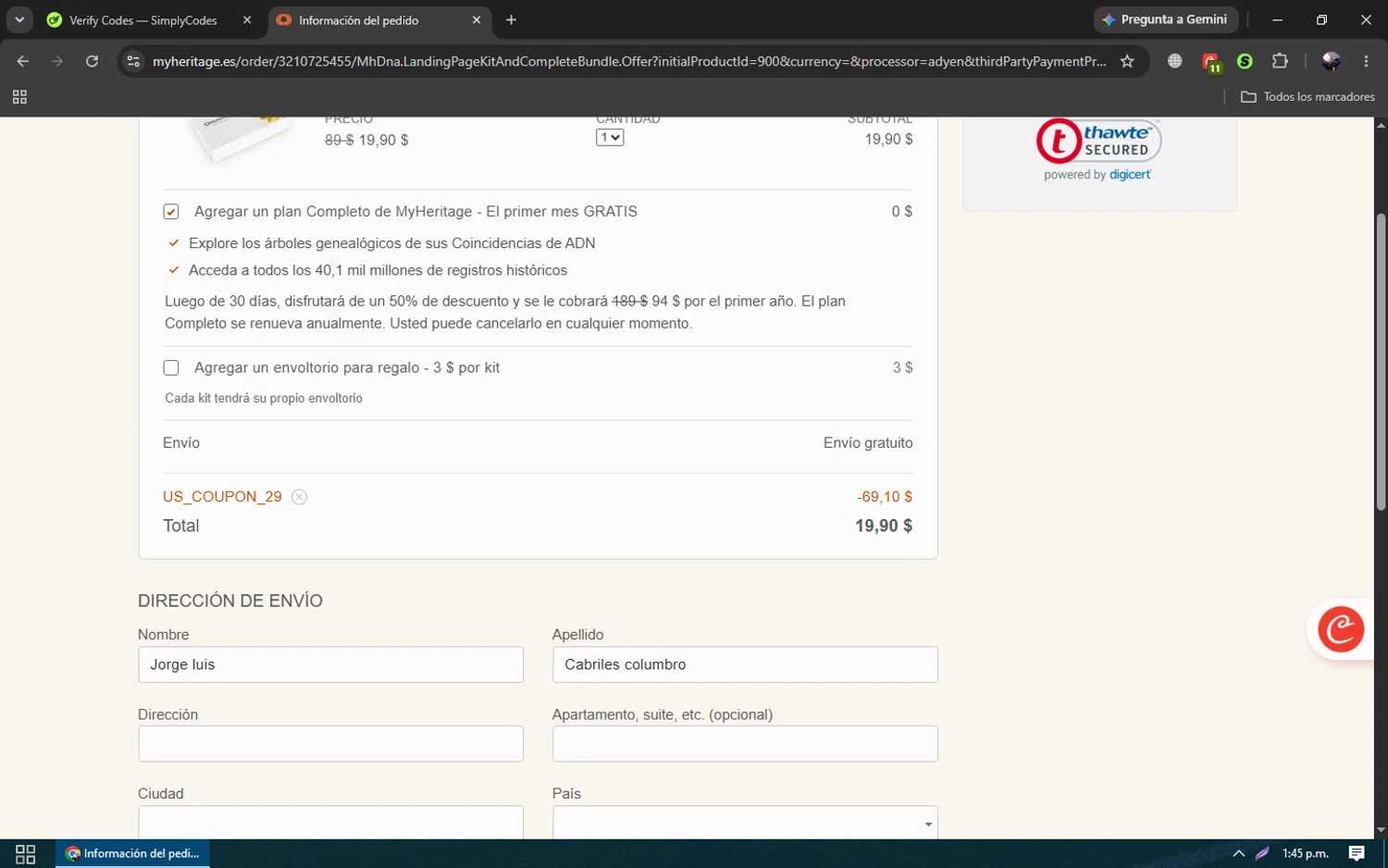Check the envoltorio para regalo checkbox
Screen dimensions: 1388x868
pos(171,368)
